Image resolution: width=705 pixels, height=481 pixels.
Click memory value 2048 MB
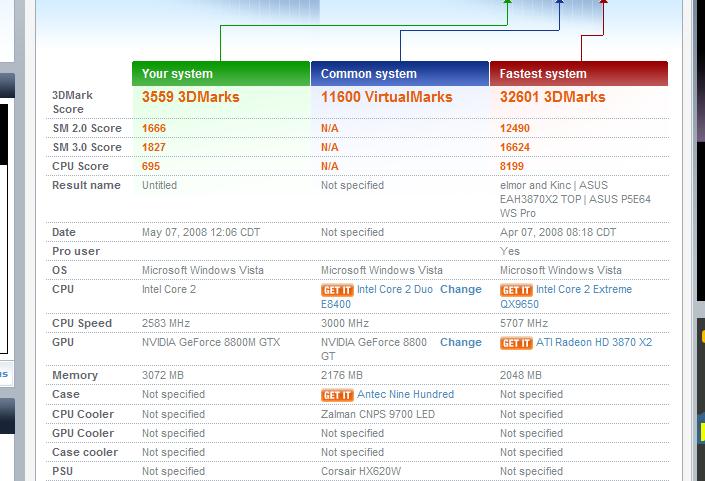[521, 375]
